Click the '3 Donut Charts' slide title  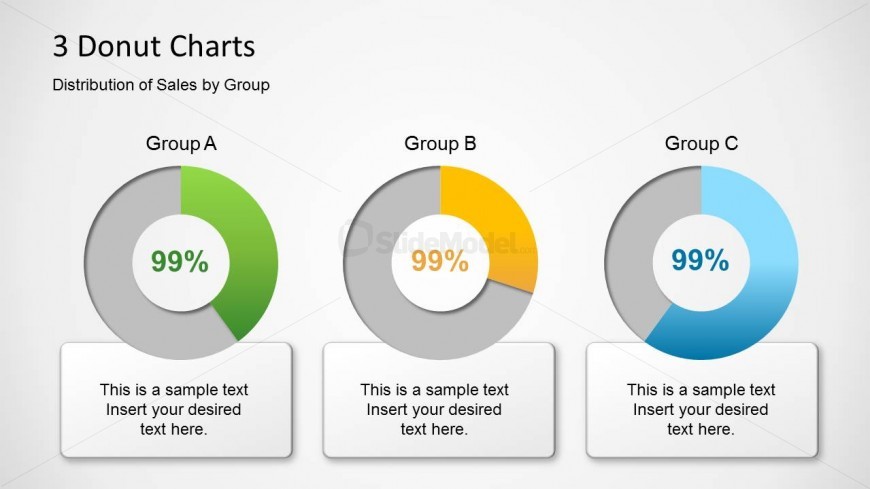(152, 46)
